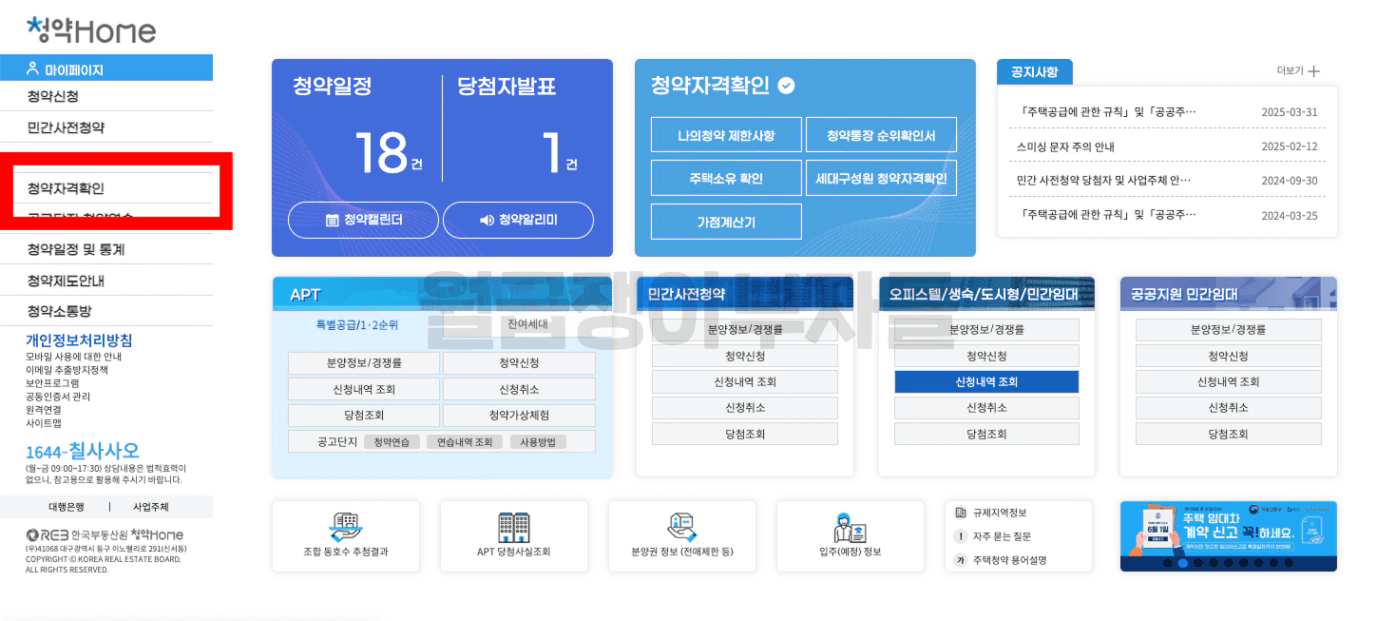Screen dimensions: 1377x621
Task: Click 분양정보/경쟁률 under 민간사전청약 card
Action: (x=745, y=329)
